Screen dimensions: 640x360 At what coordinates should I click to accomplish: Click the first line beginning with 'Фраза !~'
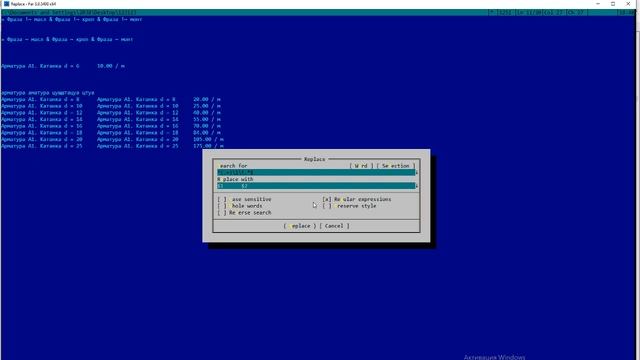[72, 19]
